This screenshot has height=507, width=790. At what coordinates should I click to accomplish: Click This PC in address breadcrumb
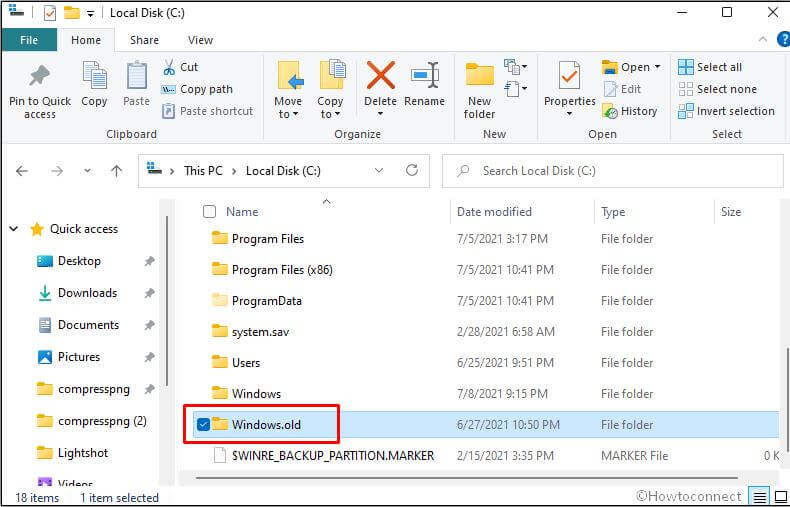click(203, 171)
